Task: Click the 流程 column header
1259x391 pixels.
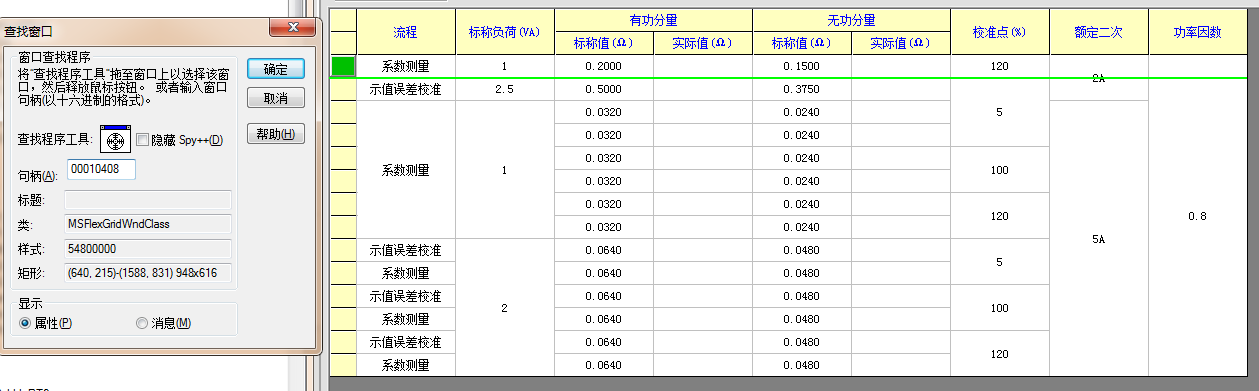Action: (x=405, y=32)
